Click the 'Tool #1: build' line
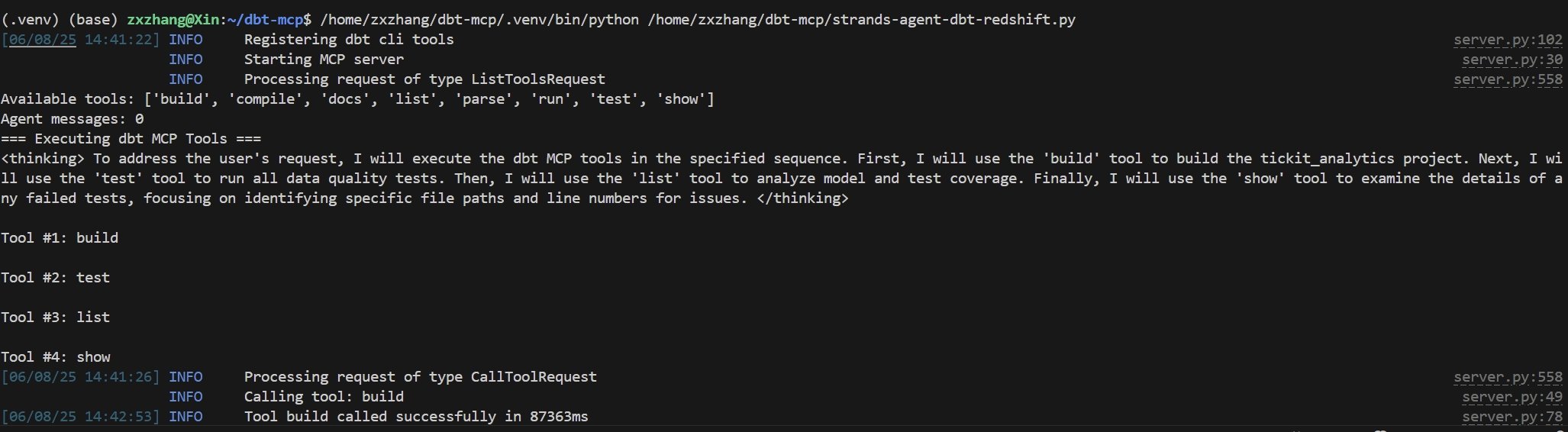Image resolution: width=1568 pixels, height=432 pixels. tap(60, 238)
